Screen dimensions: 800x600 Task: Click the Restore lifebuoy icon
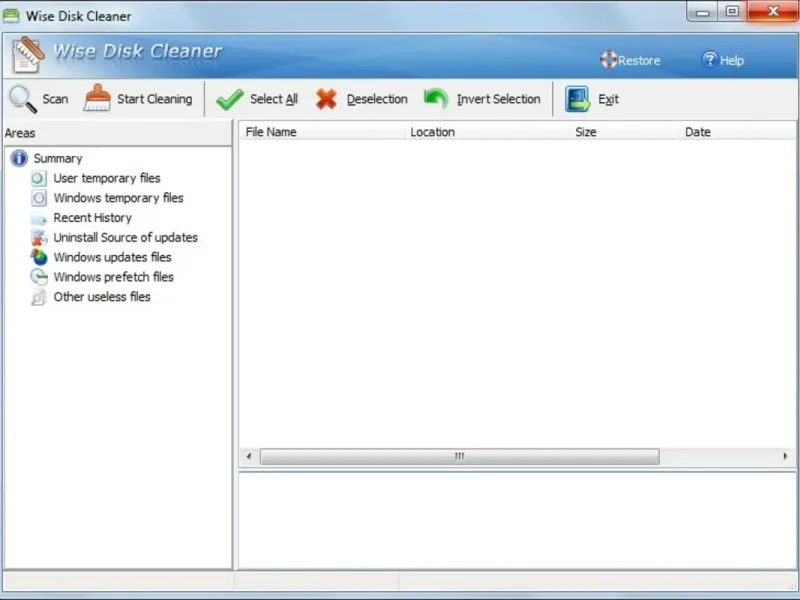pyautogui.click(x=608, y=60)
